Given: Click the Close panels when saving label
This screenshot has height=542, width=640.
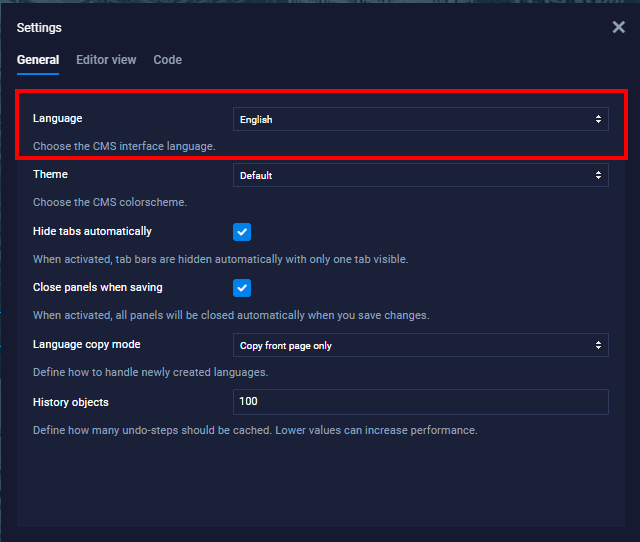Looking at the screenshot, I should [x=97, y=287].
